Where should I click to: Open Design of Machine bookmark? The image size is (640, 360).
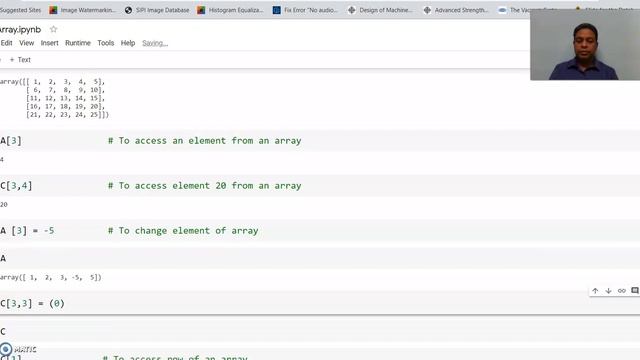click(x=380, y=10)
